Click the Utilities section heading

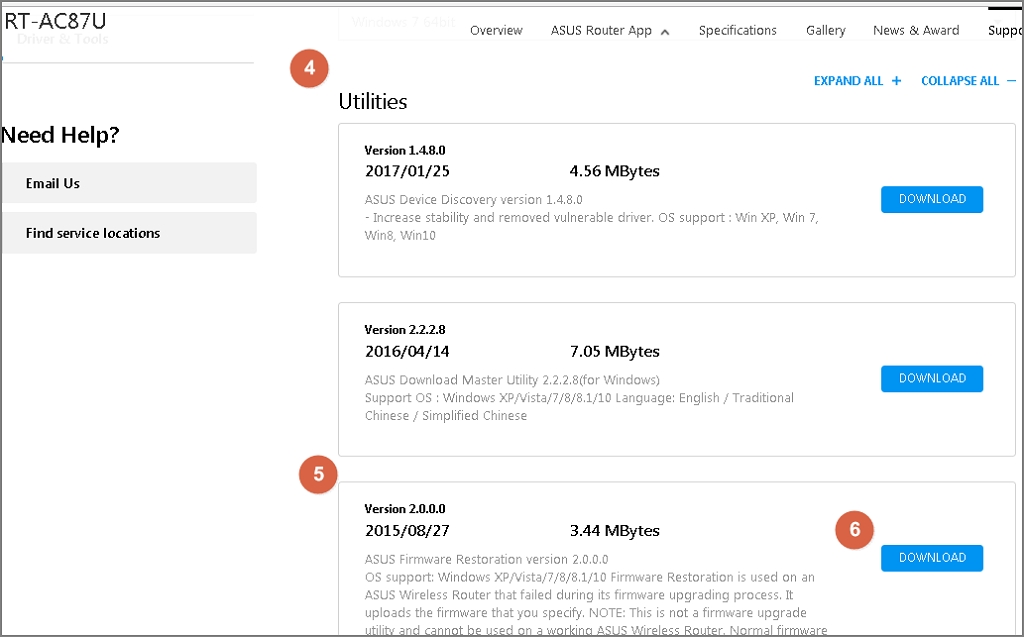[x=373, y=101]
